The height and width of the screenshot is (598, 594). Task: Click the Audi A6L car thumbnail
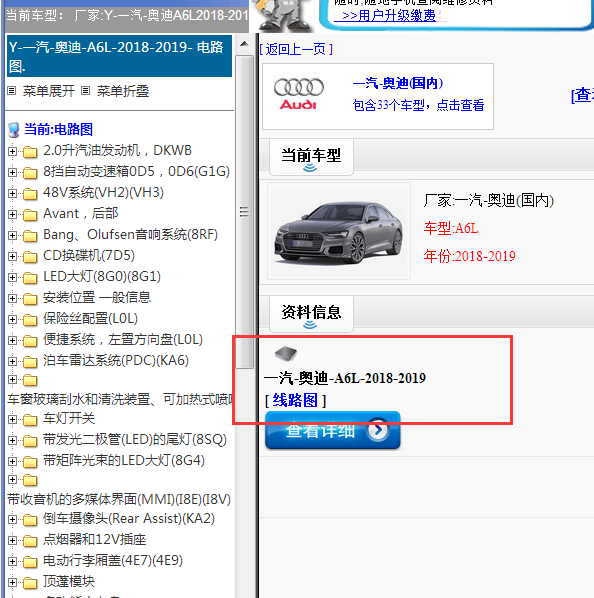(339, 231)
